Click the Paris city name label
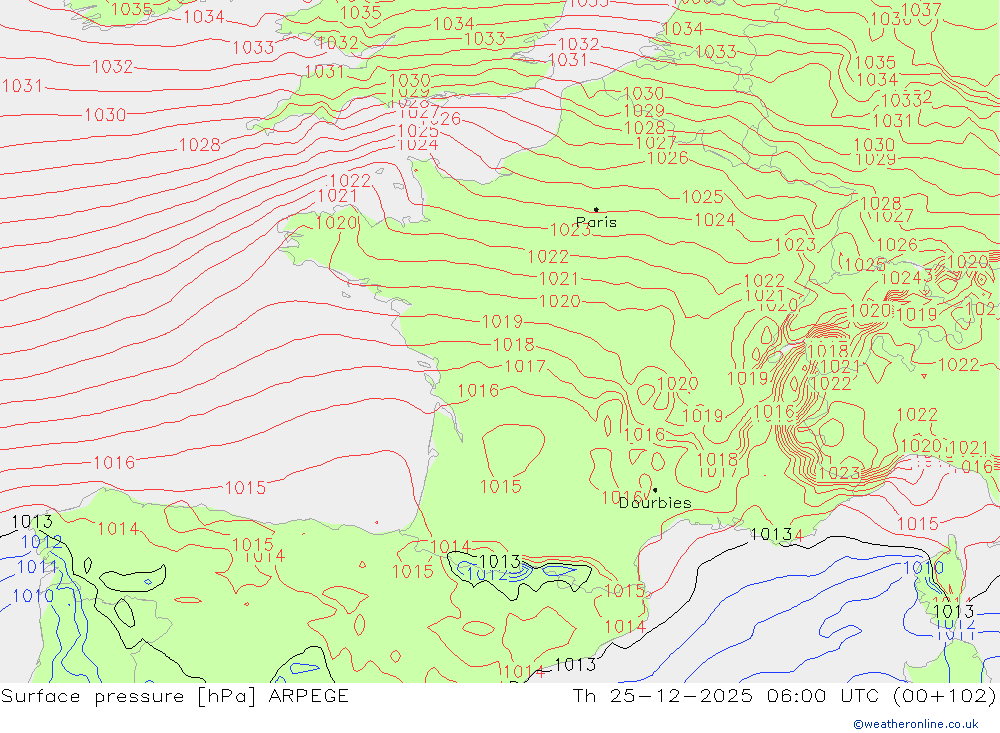This screenshot has height=733, width=1000. coord(596,222)
